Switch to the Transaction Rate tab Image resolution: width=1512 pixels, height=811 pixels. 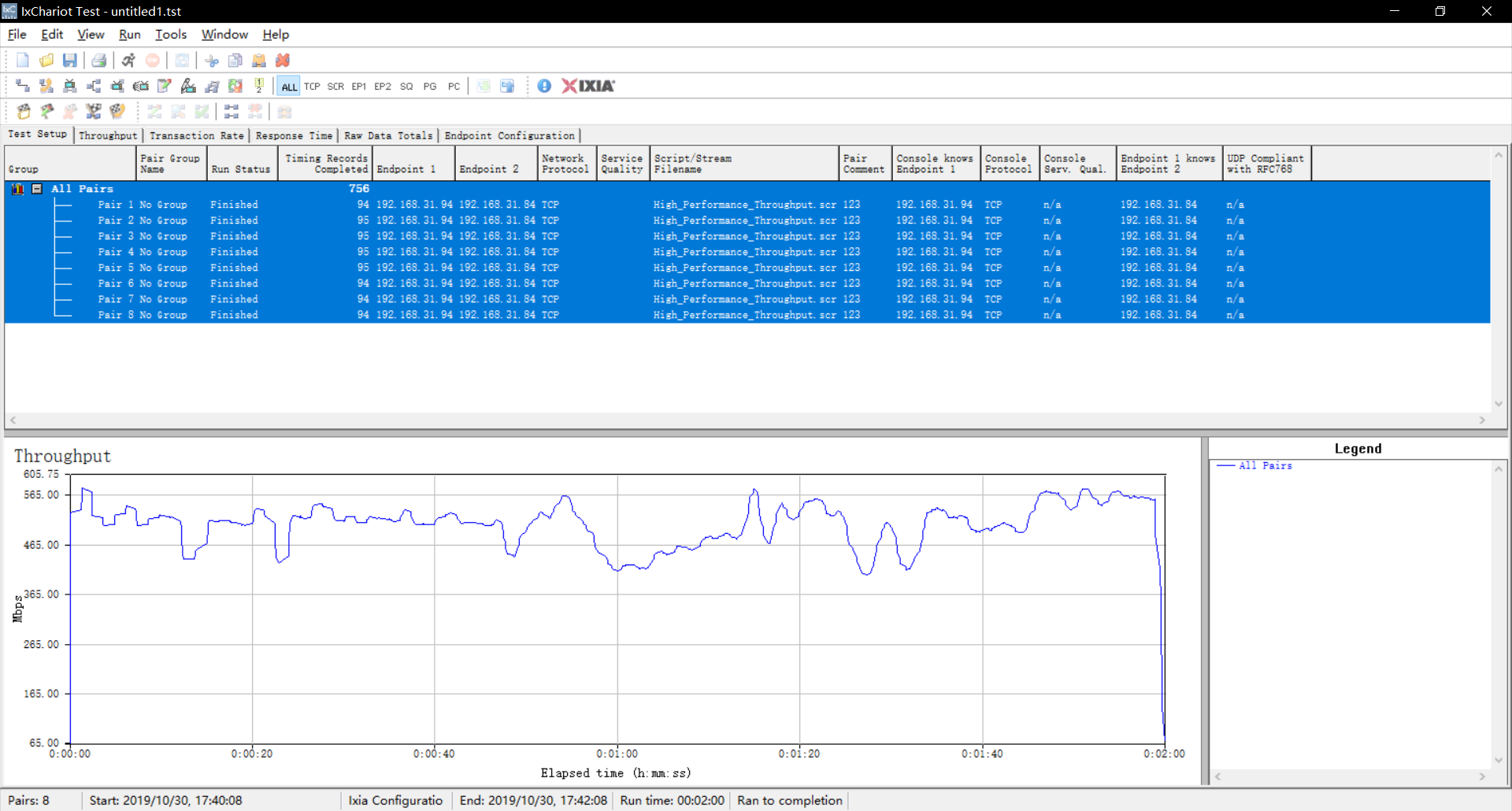pos(197,135)
